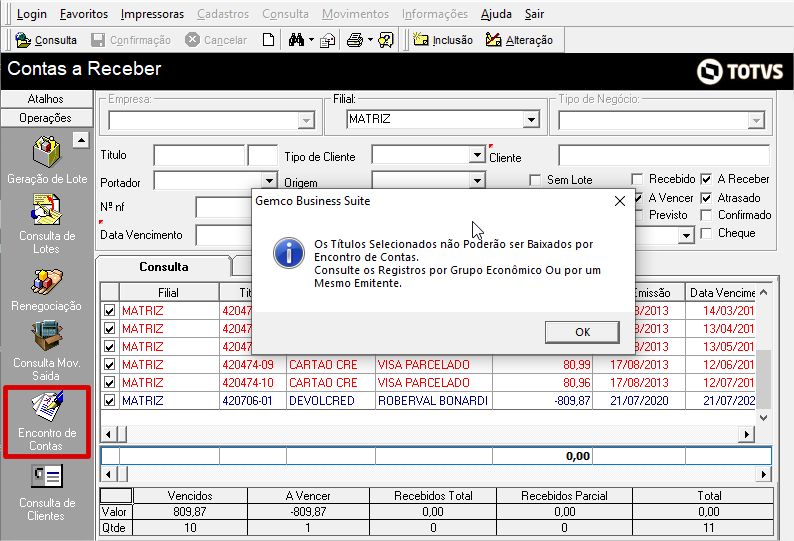The image size is (794, 541).
Task: Click the Atalhos panel button
Action: coord(46,99)
